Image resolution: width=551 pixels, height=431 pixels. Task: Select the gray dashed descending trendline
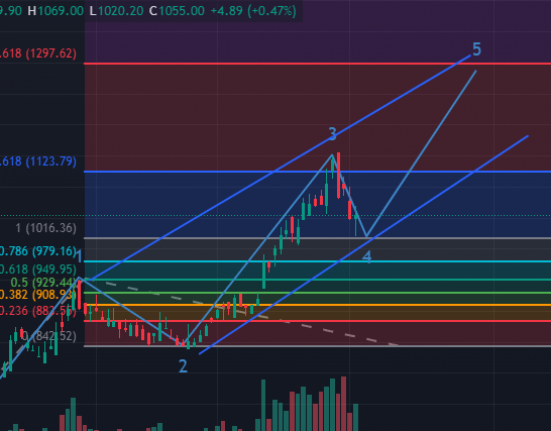point(246,314)
